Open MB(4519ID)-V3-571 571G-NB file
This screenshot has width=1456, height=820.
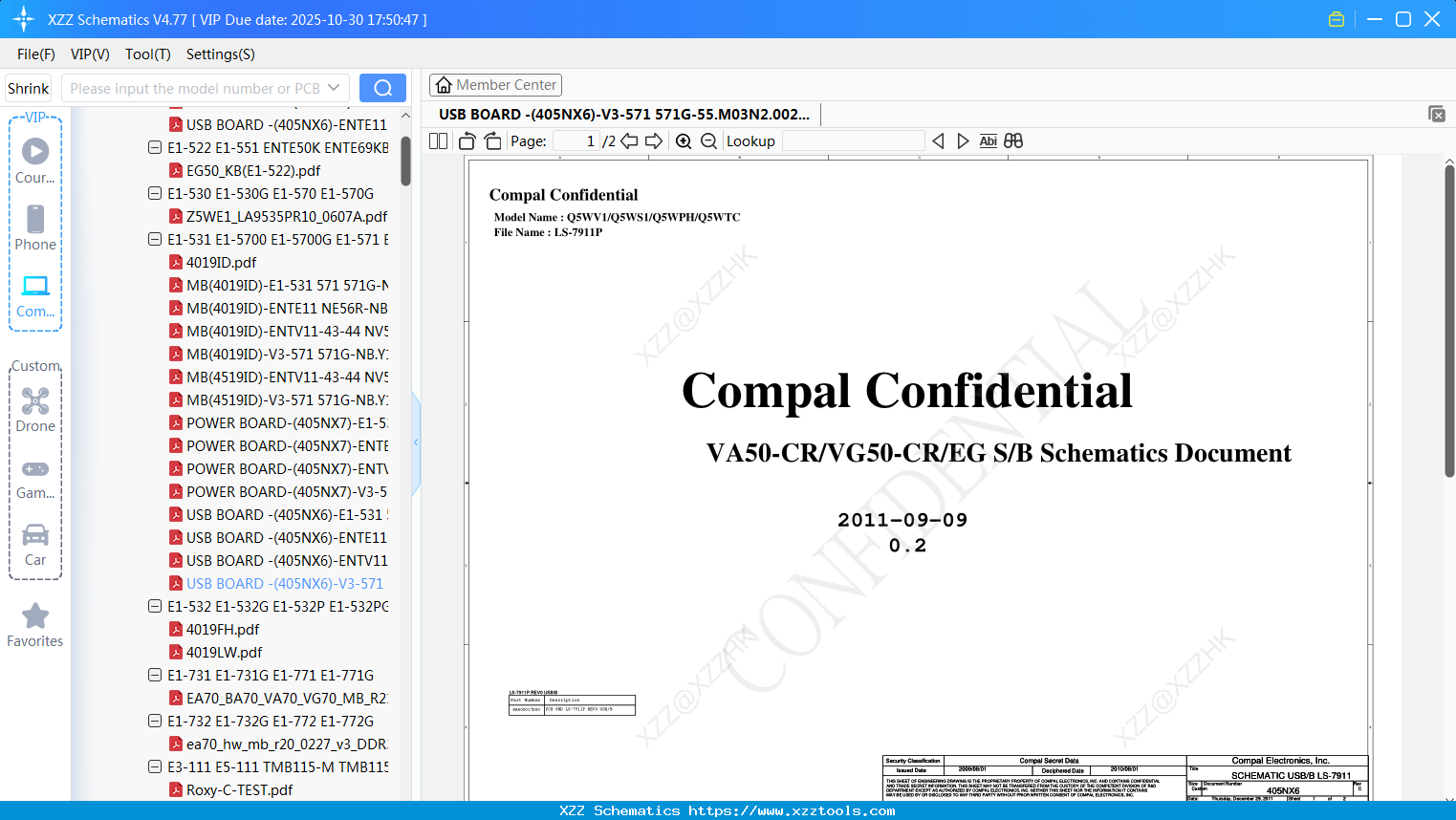[287, 399]
